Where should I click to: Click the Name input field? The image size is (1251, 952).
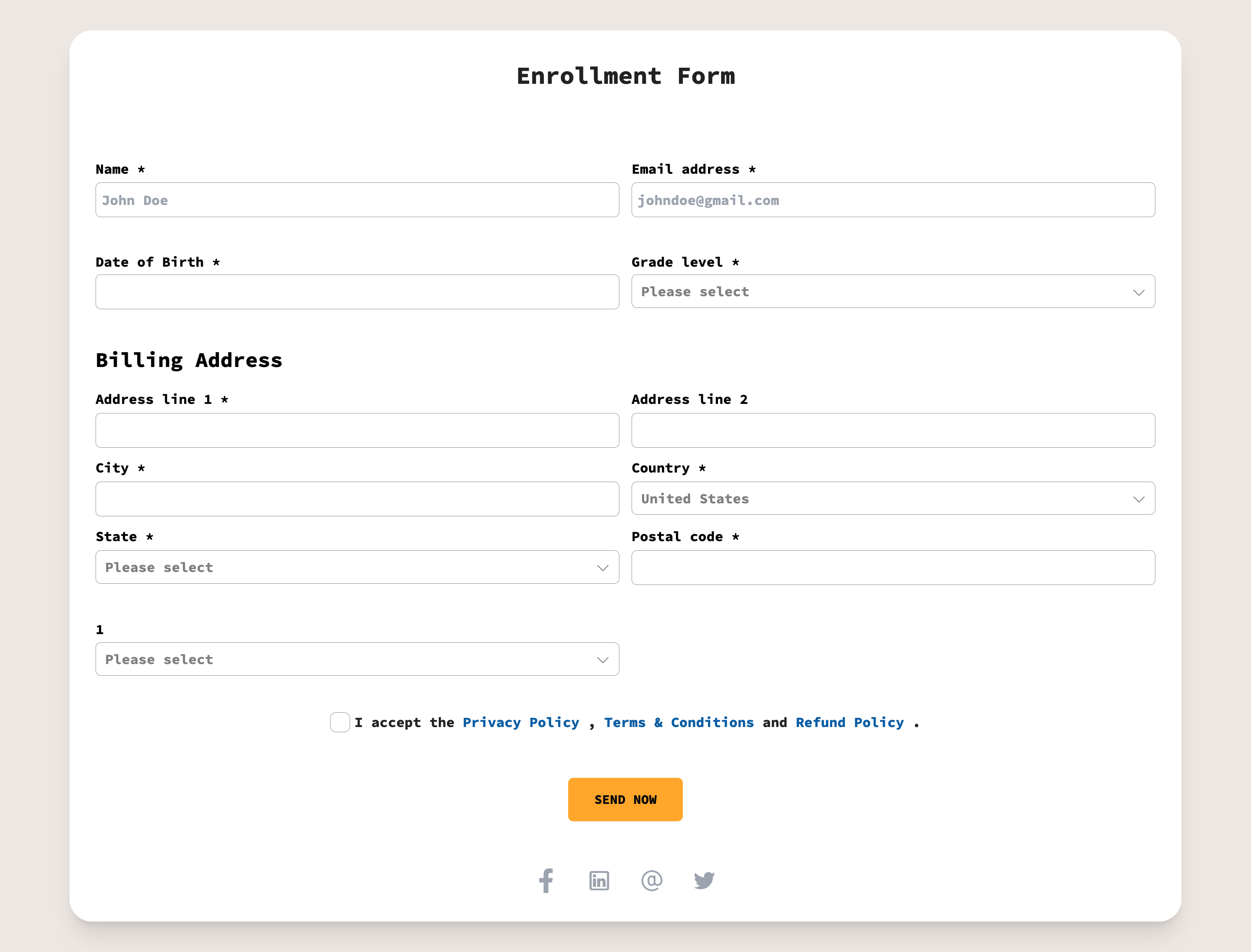coord(357,199)
